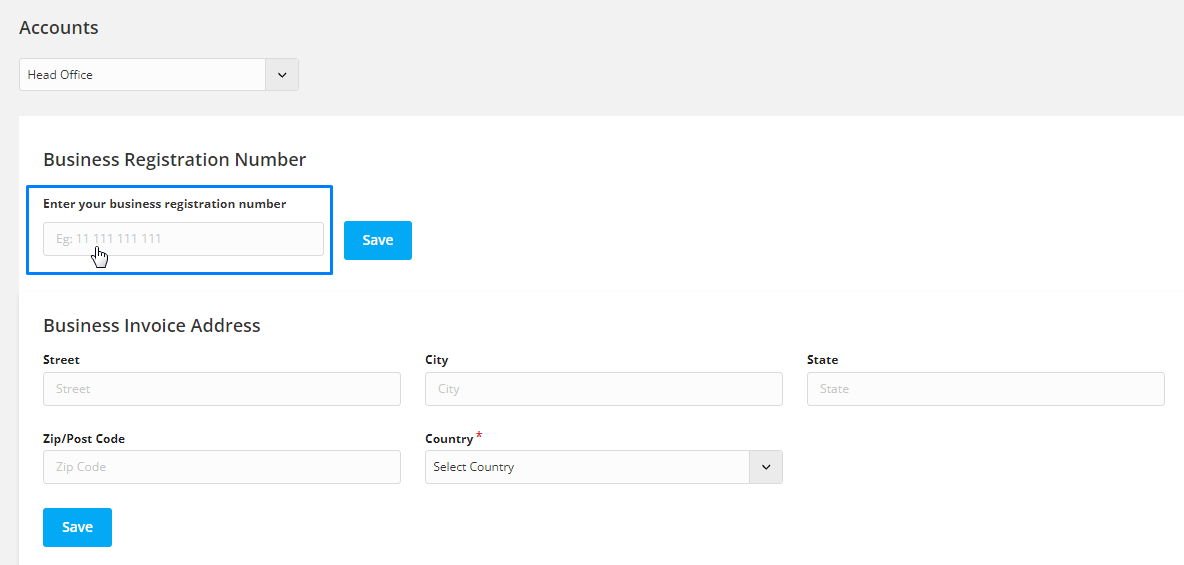
Task: Click the State field label
Action: pyautogui.click(x=822, y=360)
